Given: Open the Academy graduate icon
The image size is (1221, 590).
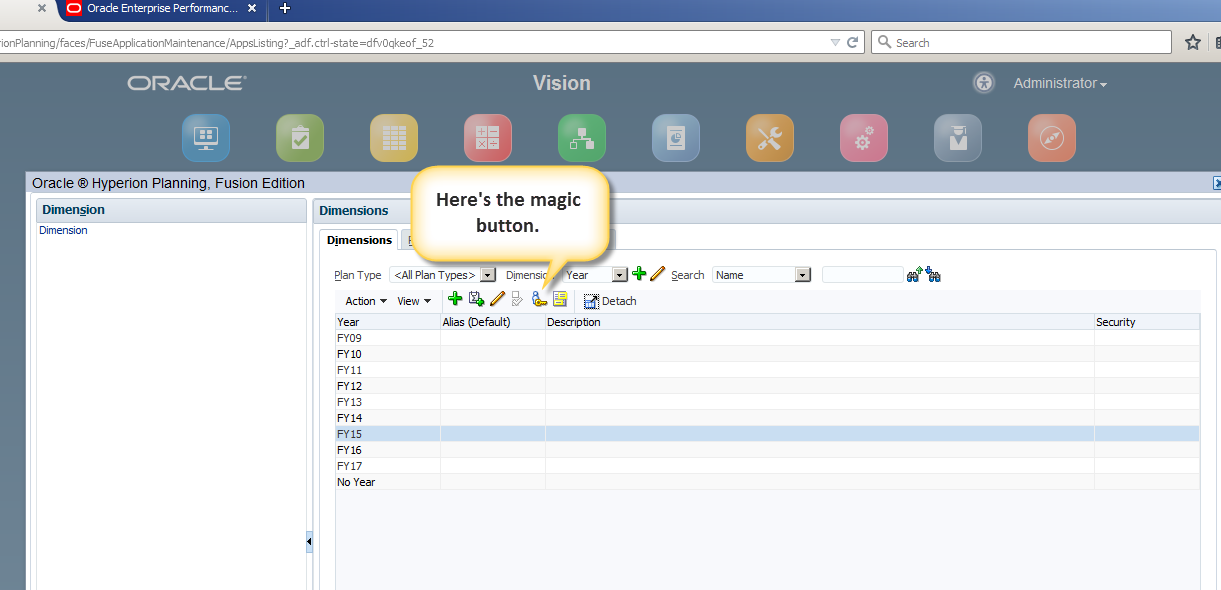Looking at the screenshot, I should click(x=958, y=138).
